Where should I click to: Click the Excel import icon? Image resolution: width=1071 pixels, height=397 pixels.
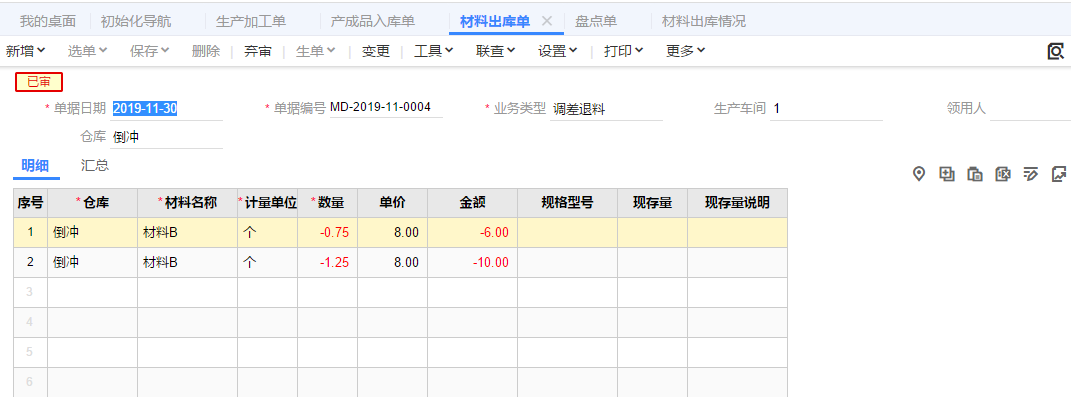tap(1003, 174)
